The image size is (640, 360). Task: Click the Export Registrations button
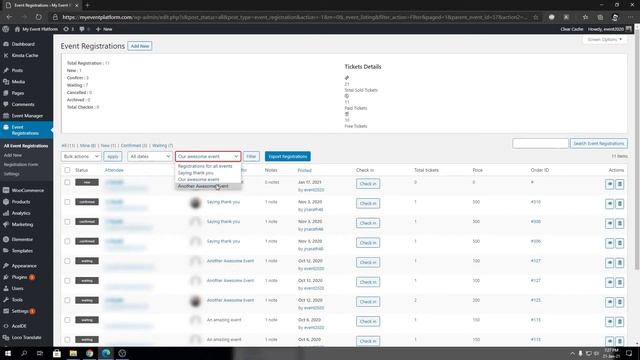(288, 156)
